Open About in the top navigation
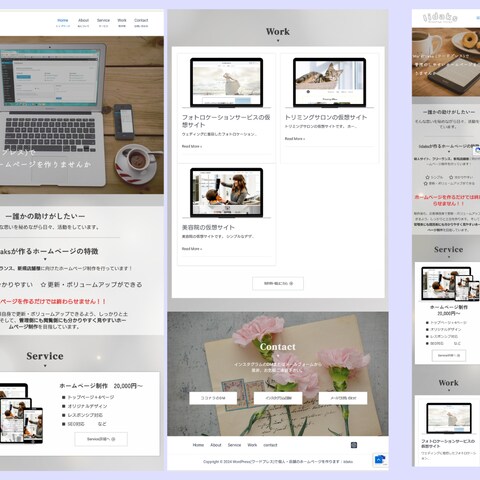Screen dimensions: 480x480 pos(83,22)
